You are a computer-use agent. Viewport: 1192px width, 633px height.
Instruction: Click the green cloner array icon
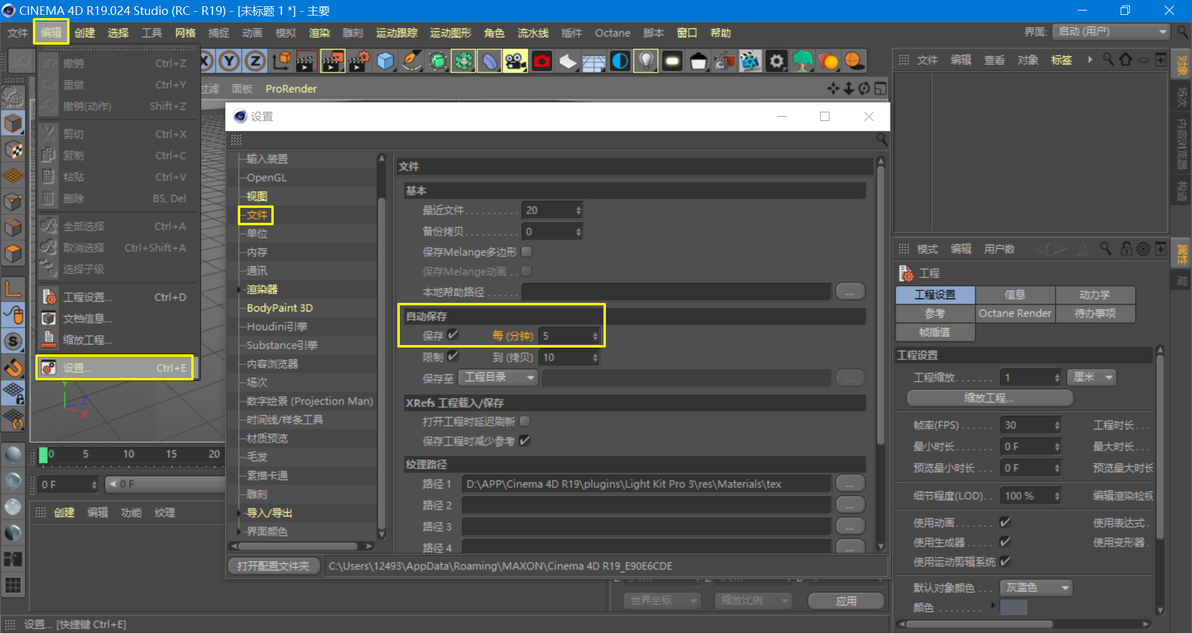(x=463, y=61)
